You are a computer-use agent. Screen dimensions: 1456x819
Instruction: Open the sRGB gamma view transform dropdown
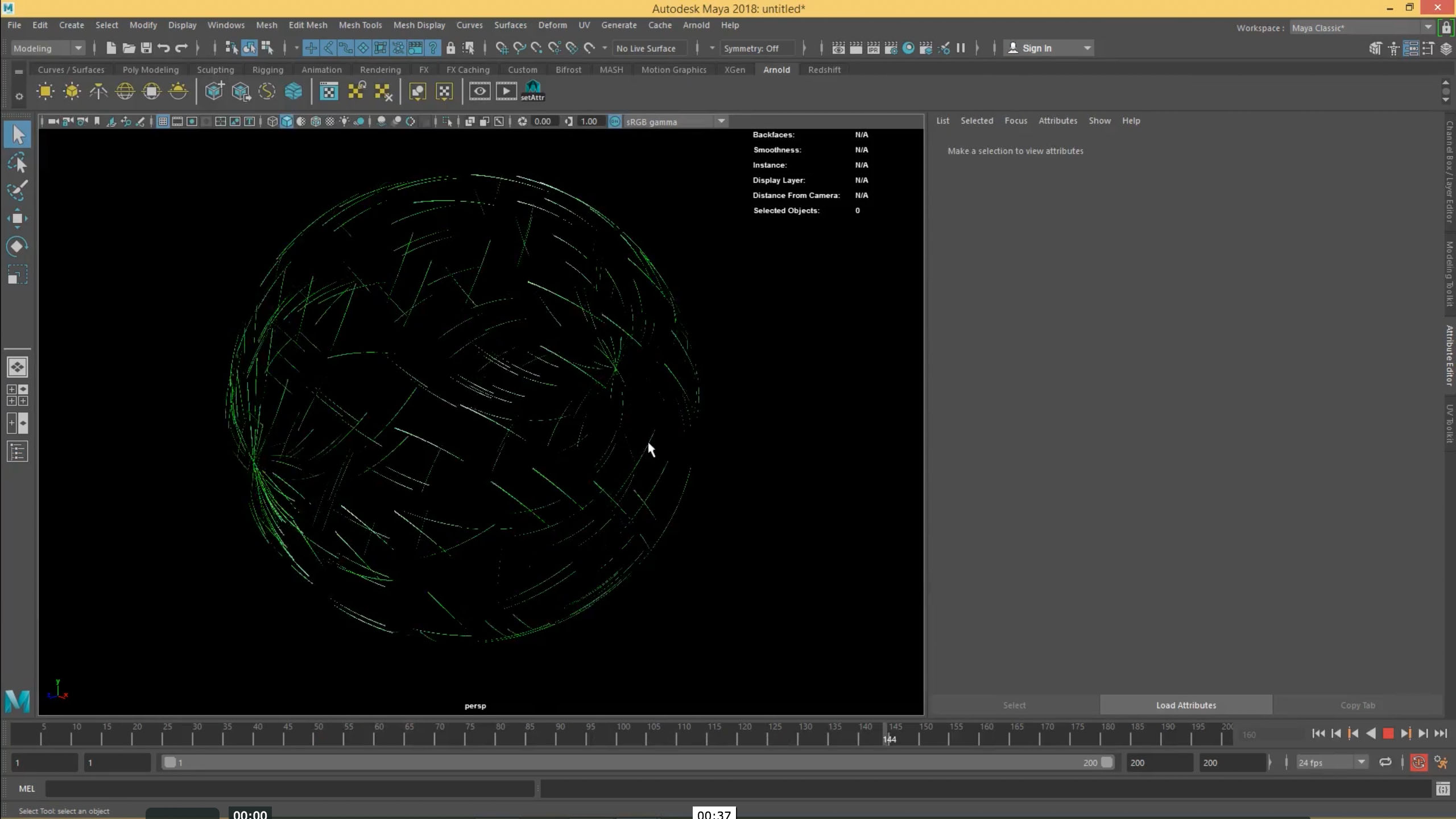(x=721, y=121)
